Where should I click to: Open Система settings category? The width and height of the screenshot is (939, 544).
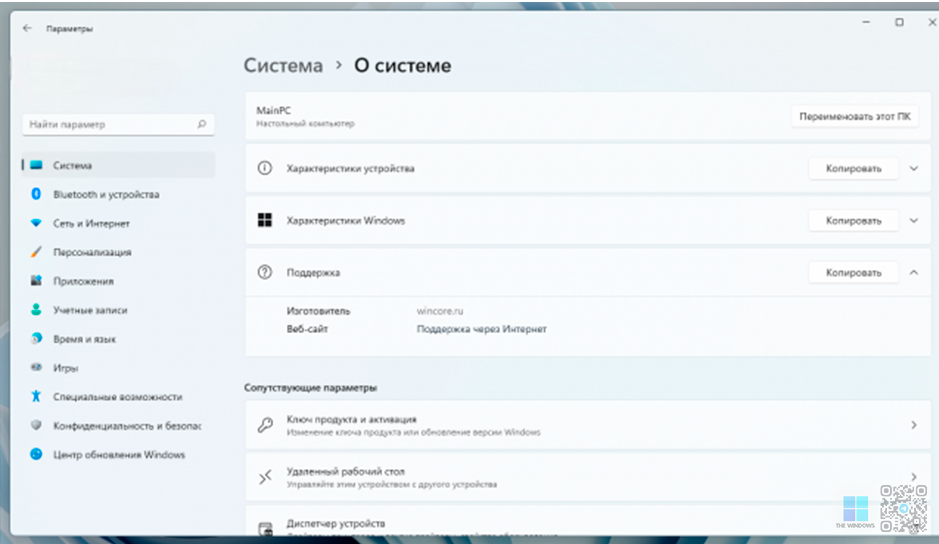(x=119, y=165)
